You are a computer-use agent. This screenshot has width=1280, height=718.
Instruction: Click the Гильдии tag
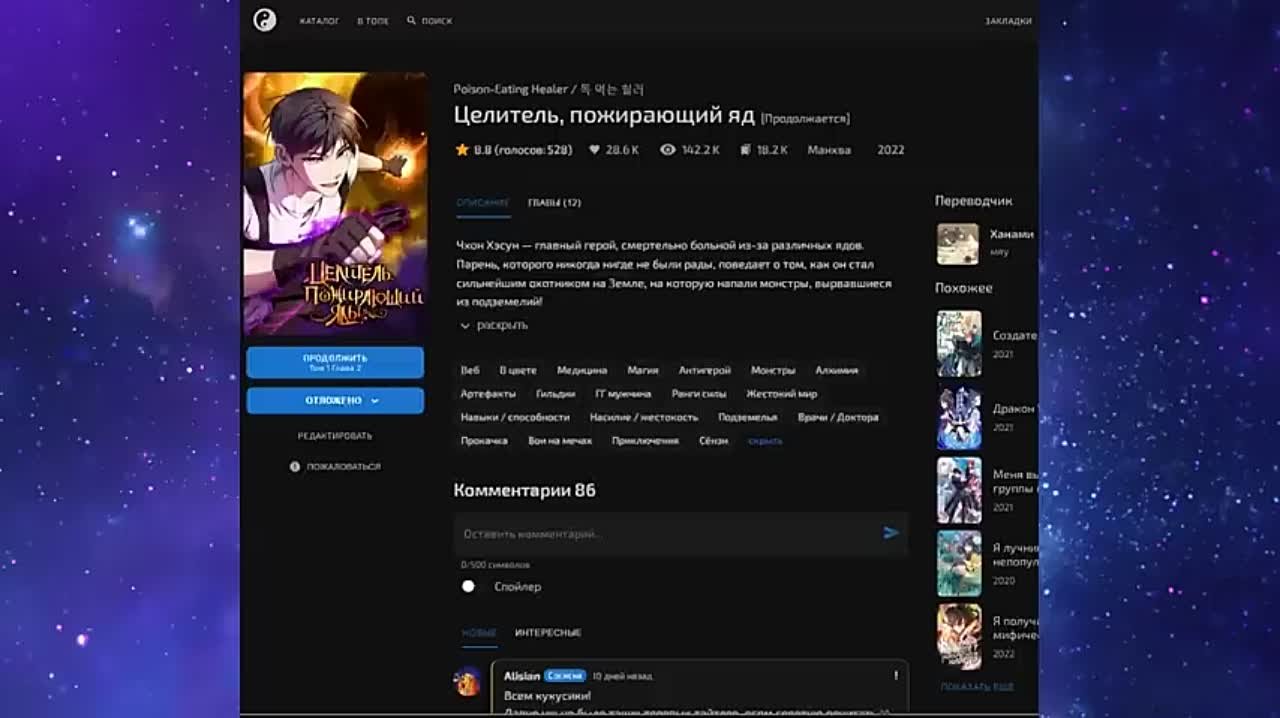[556, 394]
